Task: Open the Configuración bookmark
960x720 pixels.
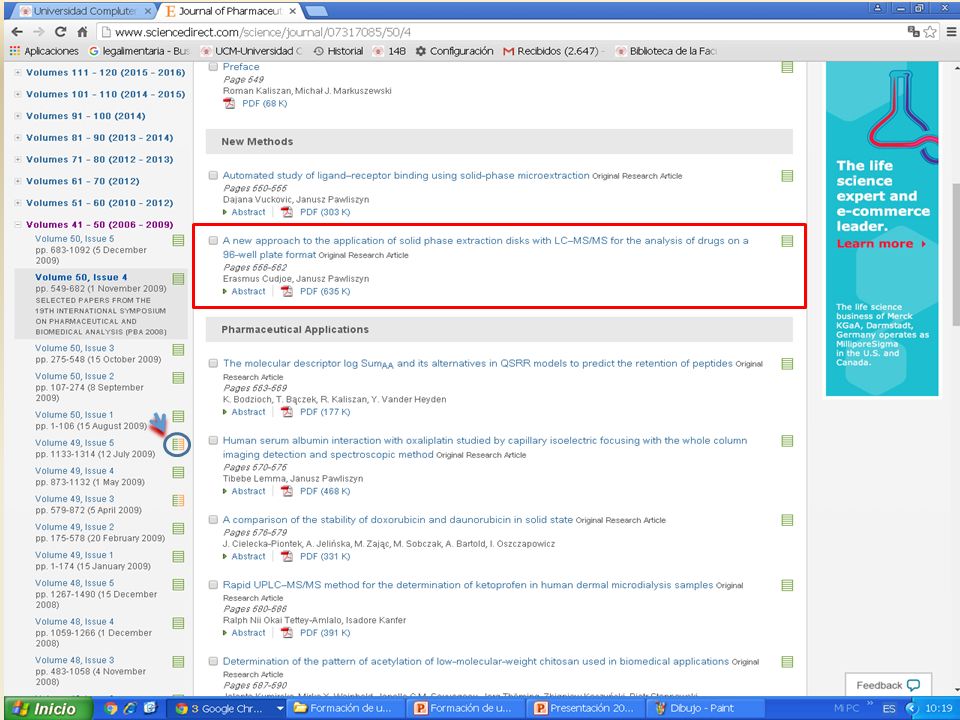Action: 454,51
